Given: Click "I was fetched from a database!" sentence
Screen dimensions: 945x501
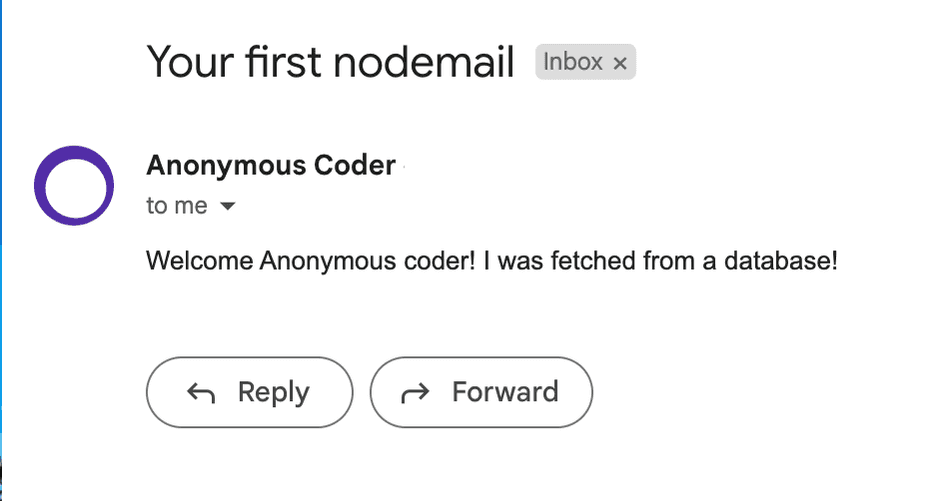Looking at the screenshot, I should [x=660, y=262].
